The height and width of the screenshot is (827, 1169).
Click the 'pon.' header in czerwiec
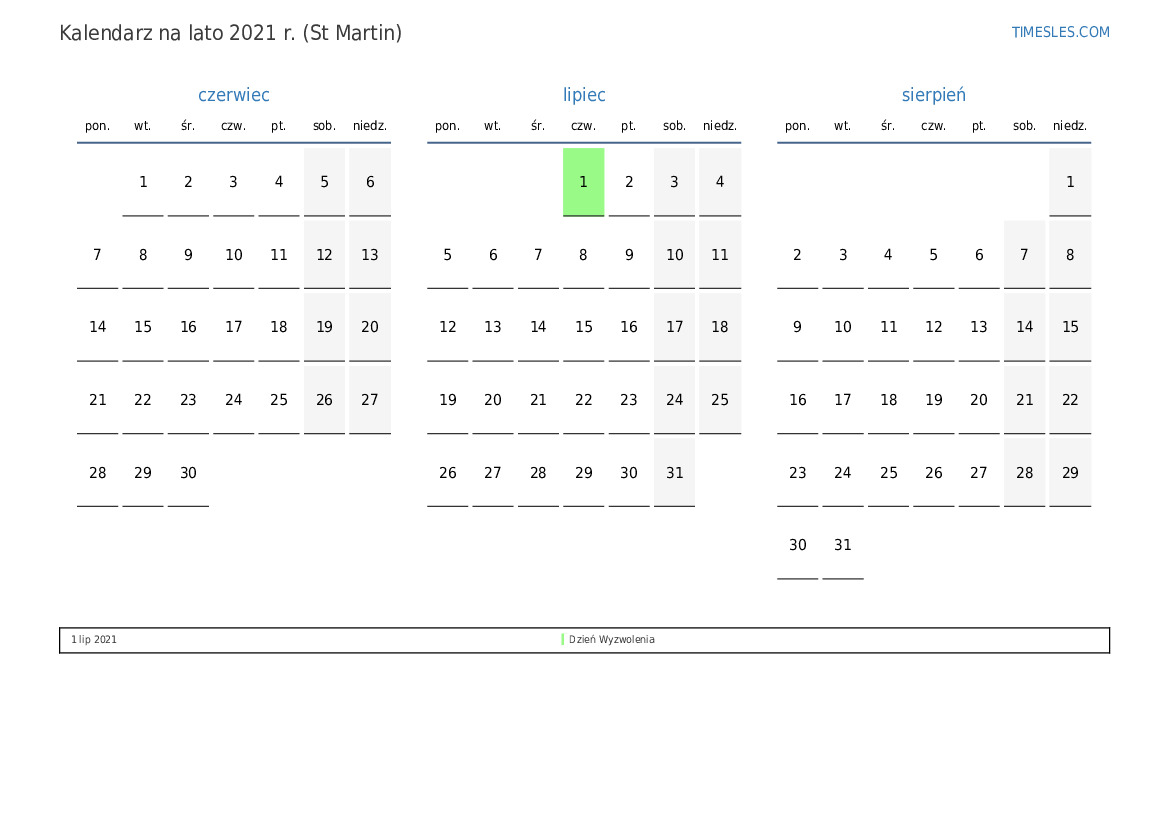pos(98,126)
